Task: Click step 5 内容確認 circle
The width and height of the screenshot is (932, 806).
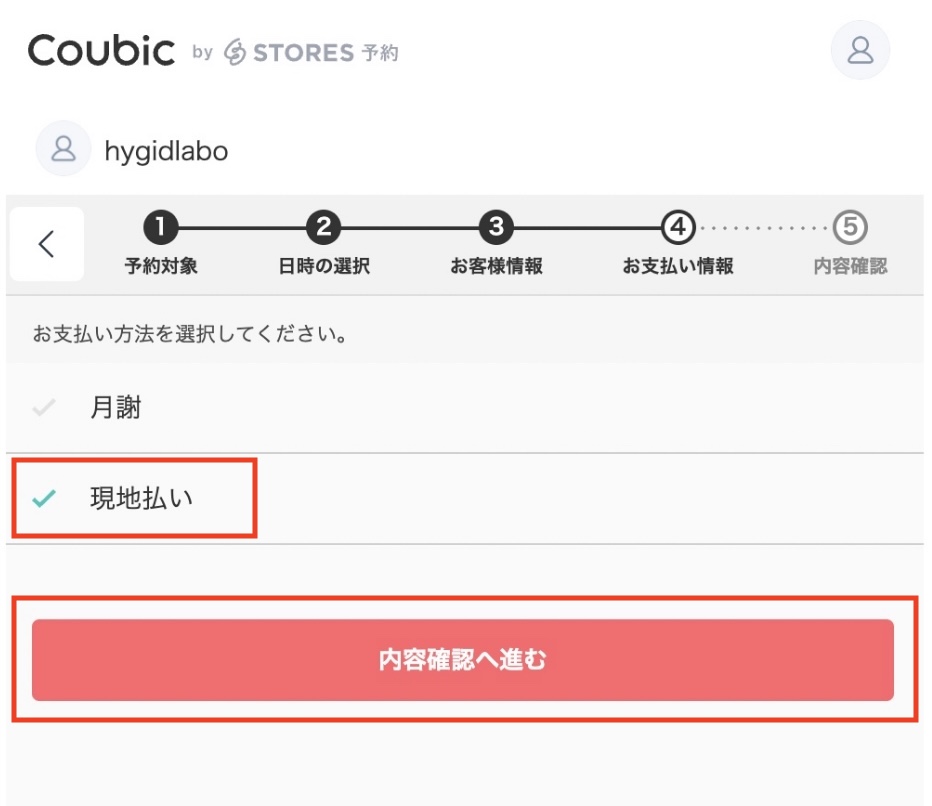Action: pyautogui.click(x=850, y=228)
